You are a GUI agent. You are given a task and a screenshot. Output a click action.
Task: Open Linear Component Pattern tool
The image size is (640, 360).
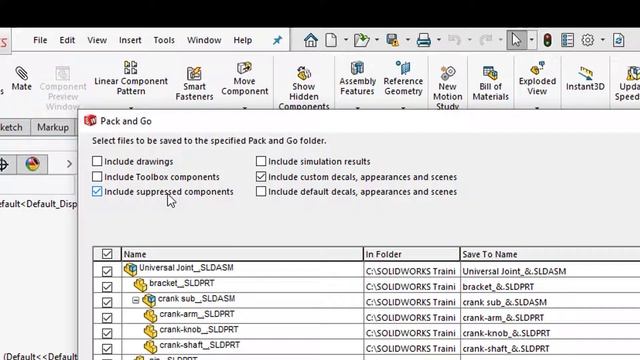coord(131,78)
